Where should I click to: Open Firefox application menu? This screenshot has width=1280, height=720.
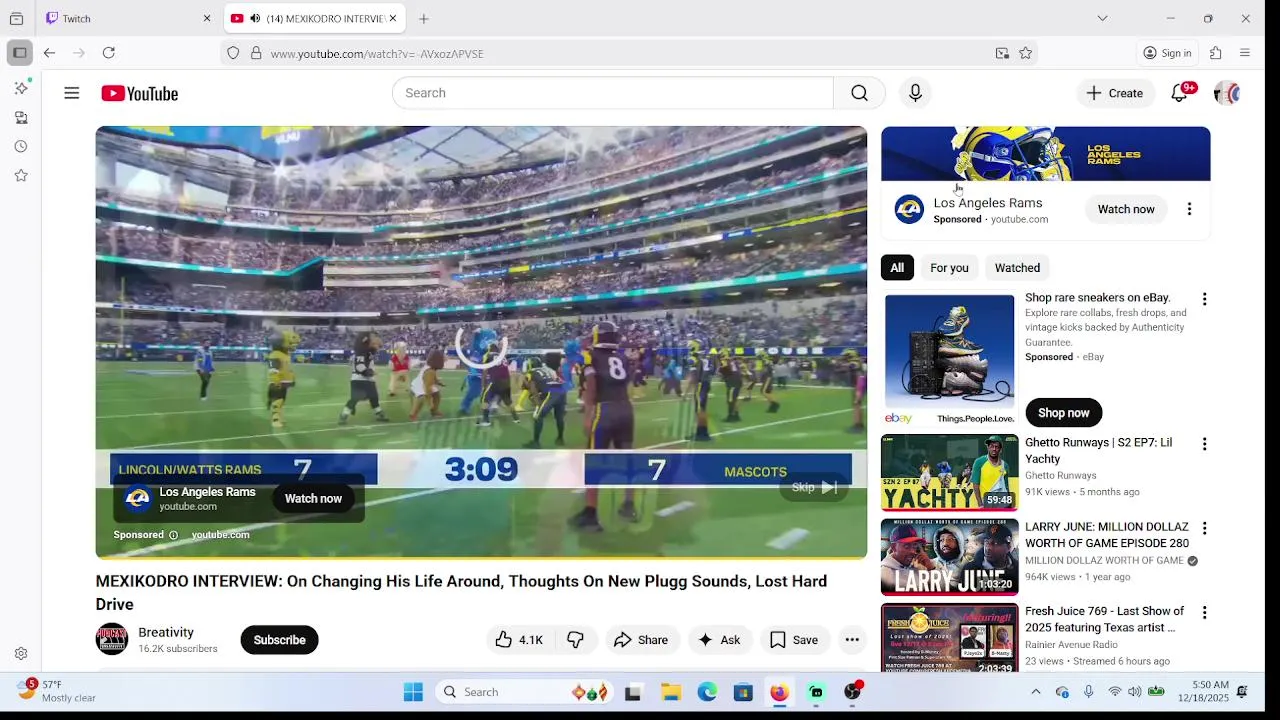(x=1245, y=53)
